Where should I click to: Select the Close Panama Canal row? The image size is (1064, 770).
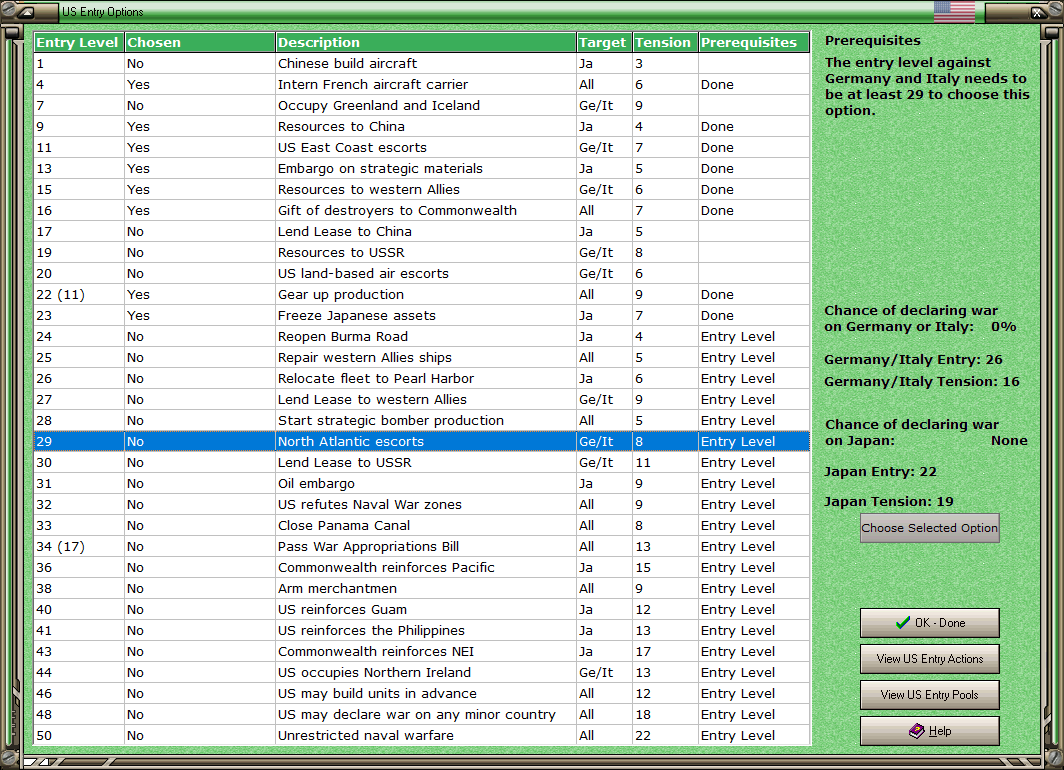pos(422,526)
